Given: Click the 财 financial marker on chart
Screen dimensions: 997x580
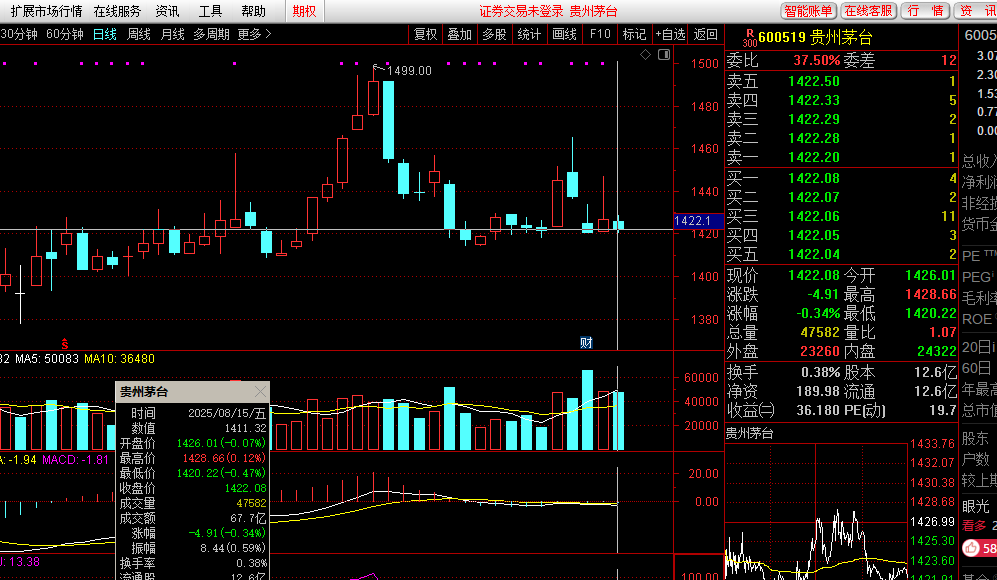Looking at the screenshot, I should pos(586,343).
